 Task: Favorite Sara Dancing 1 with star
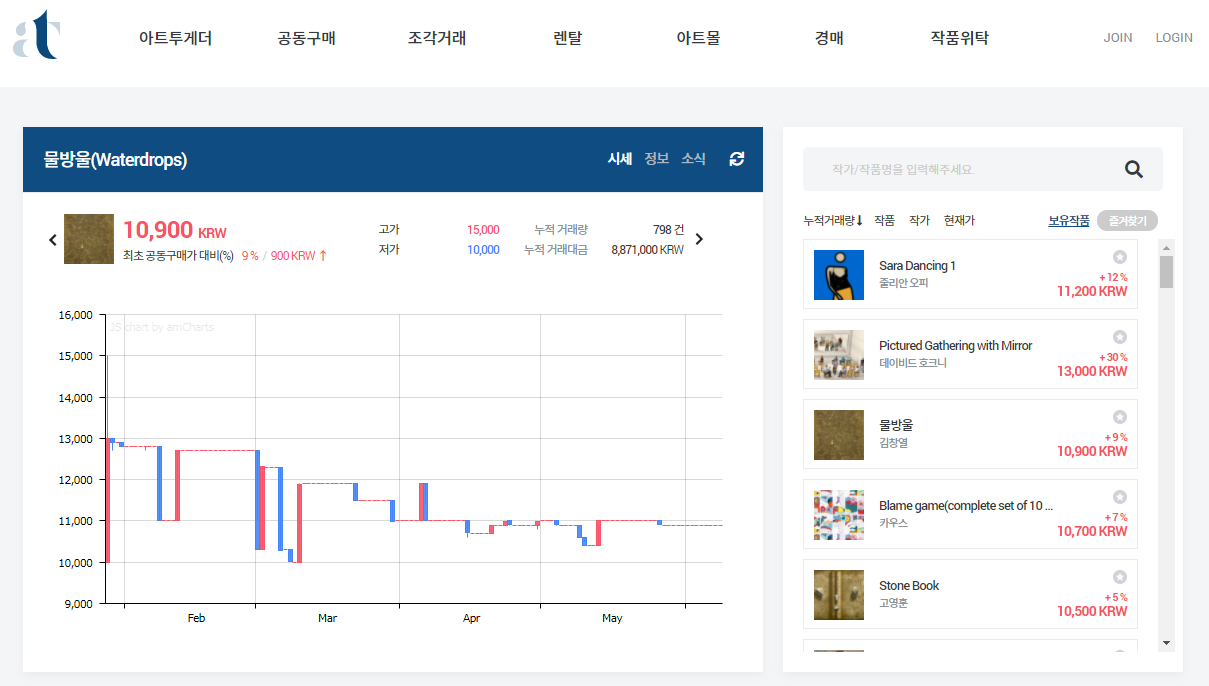pos(1120,257)
